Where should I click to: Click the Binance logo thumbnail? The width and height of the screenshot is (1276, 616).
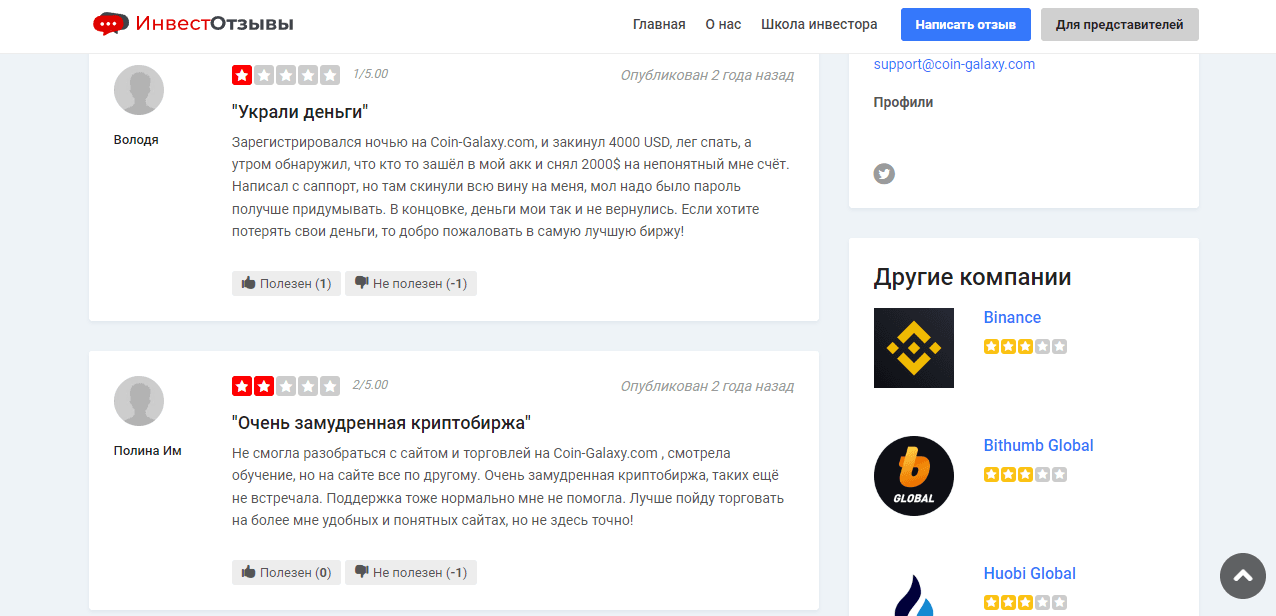pos(913,348)
